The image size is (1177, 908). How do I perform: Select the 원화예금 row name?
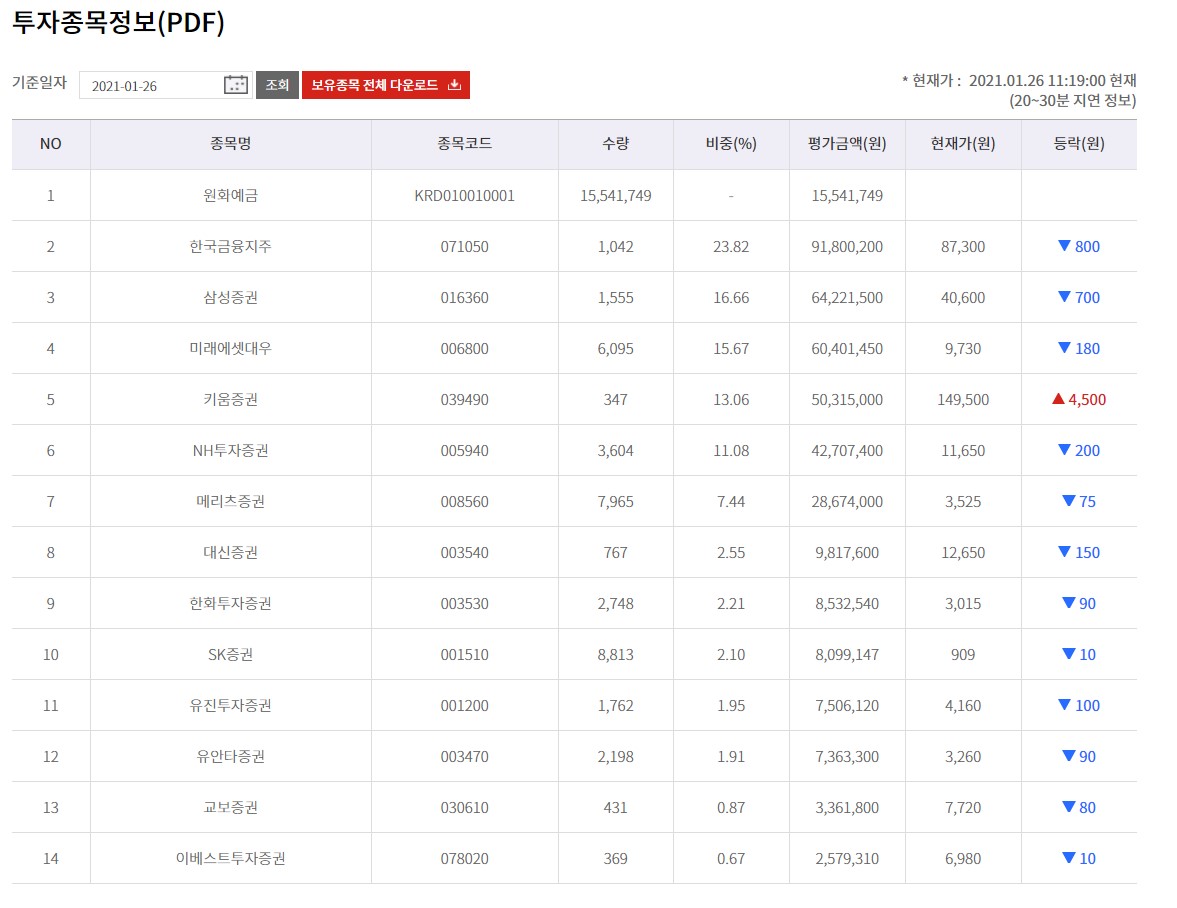tap(230, 195)
